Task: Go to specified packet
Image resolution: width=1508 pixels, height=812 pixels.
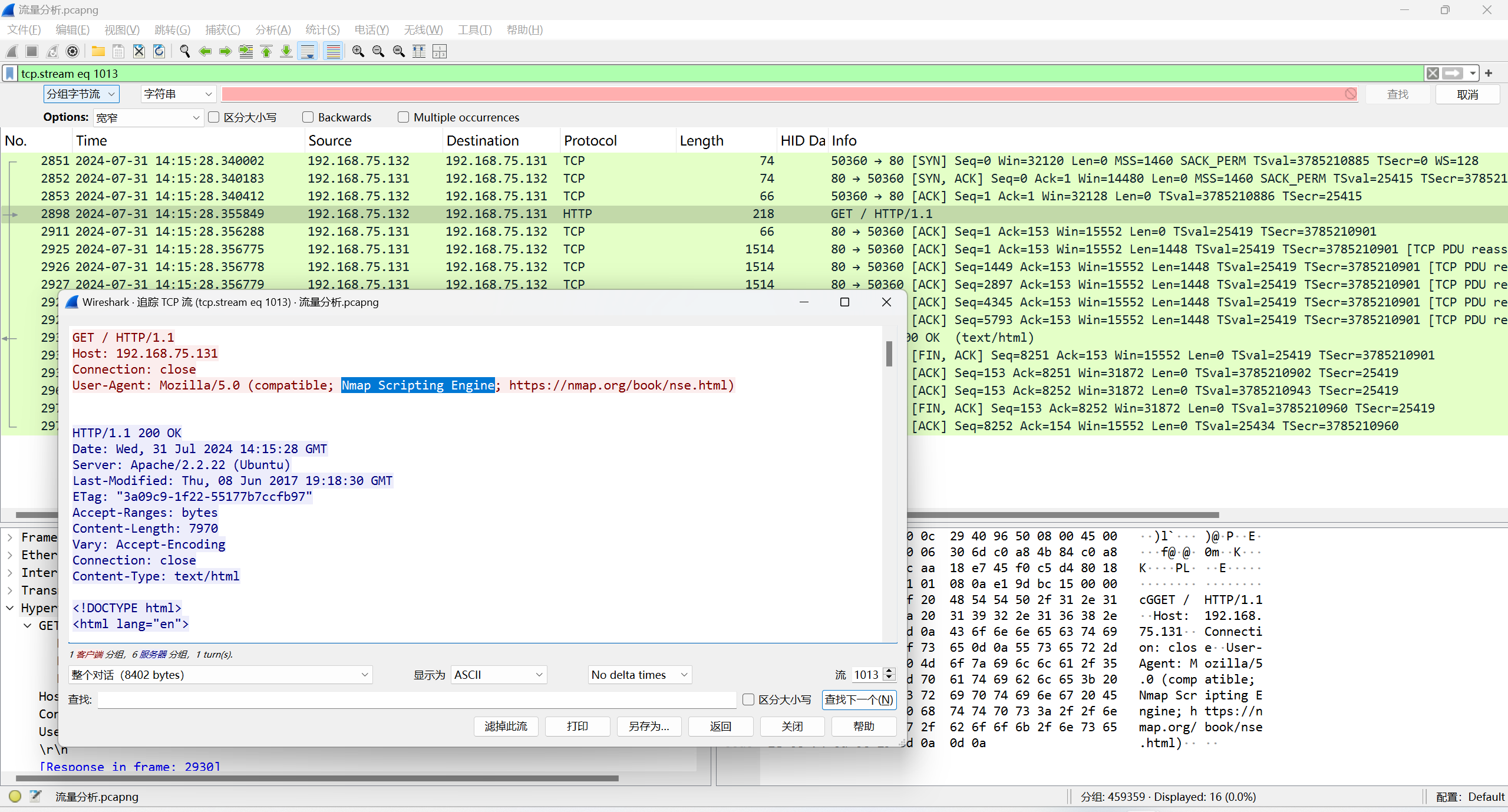Action: pos(246,52)
